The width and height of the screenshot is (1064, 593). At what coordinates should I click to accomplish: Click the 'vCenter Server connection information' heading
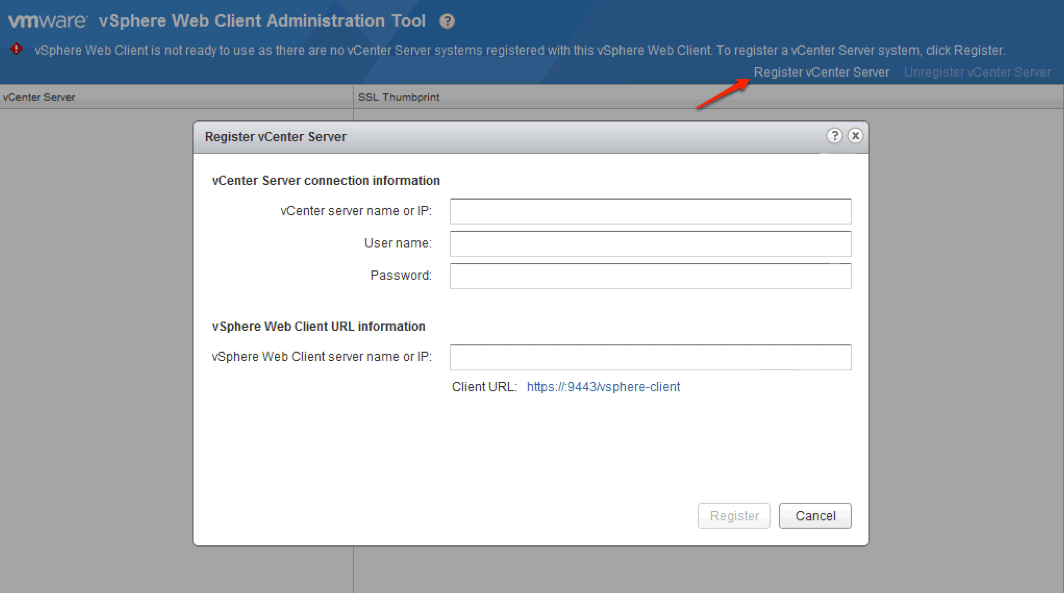point(326,180)
